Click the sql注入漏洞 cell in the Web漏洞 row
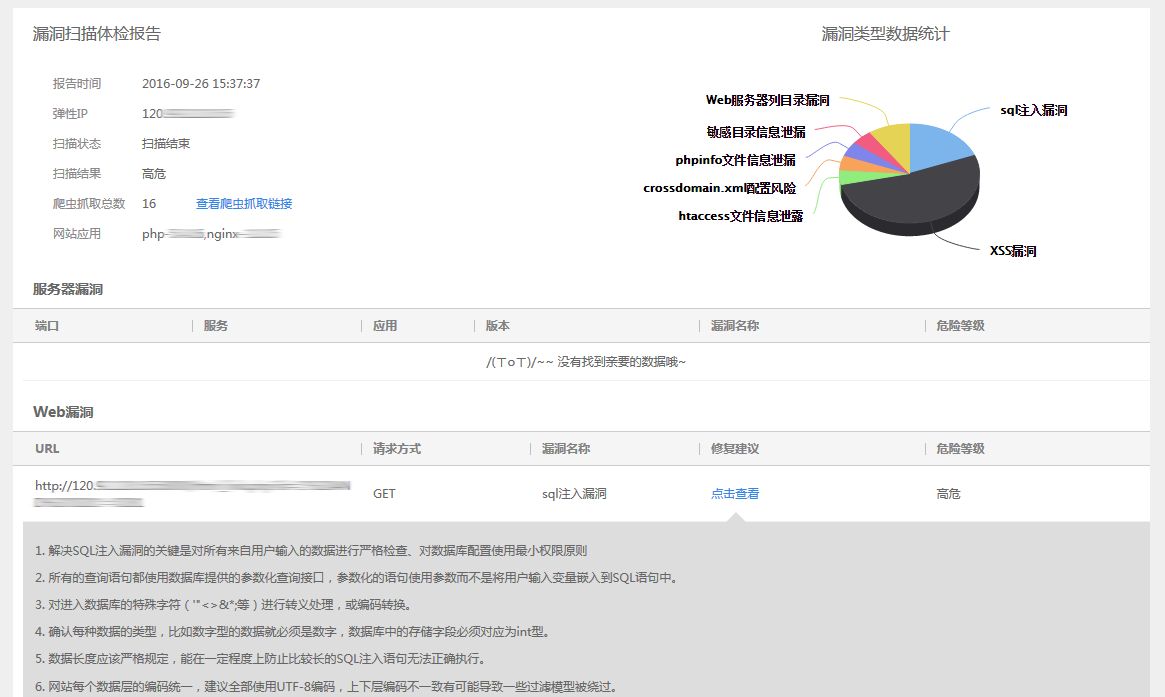 (x=574, y=494)
